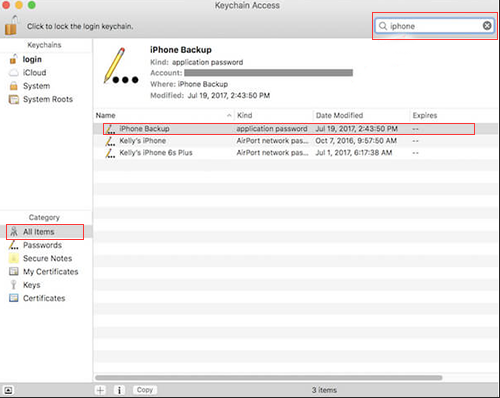Screen dimensions: 500x398
Task: Click the padlock to lock login keychain
Action: click(11, 25)
